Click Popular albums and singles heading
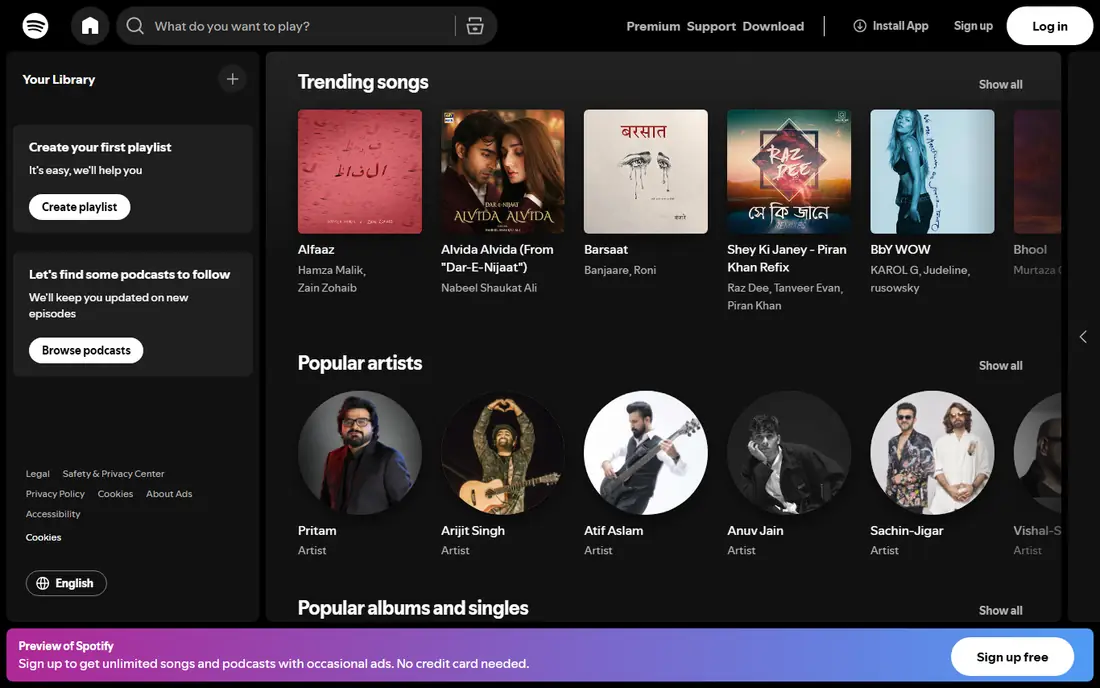 tap(412, 608)
